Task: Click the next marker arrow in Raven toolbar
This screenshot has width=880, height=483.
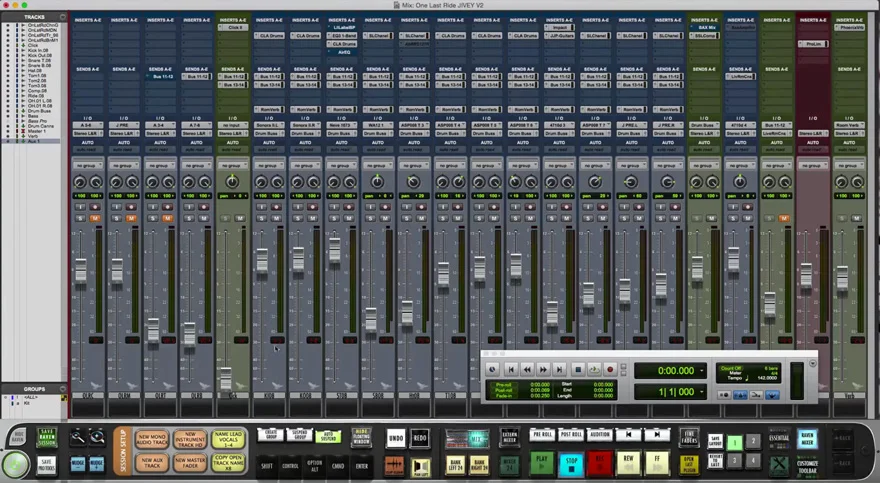Action: pos(657,434)
